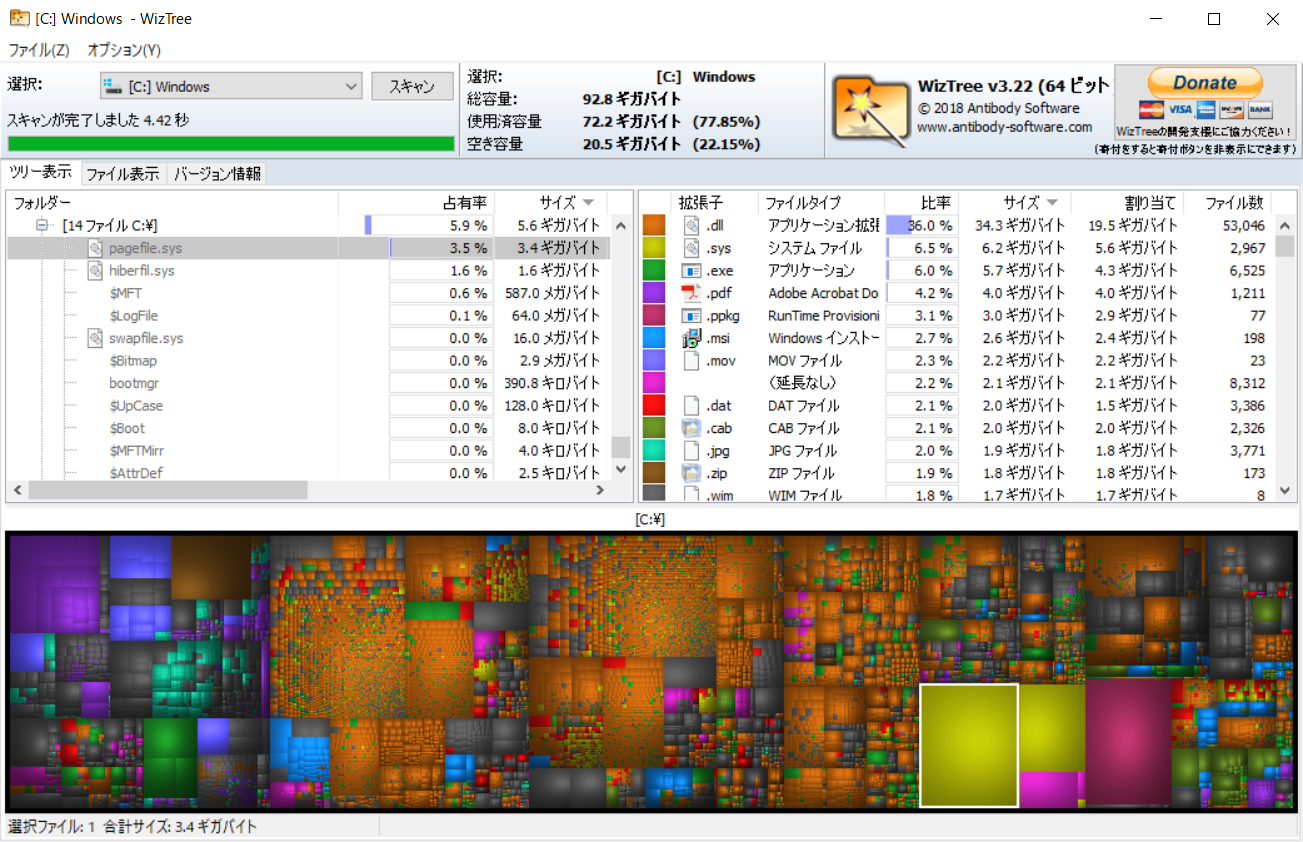Click the teal color swatch for .jpg
1303x842 pixels.
654,451
